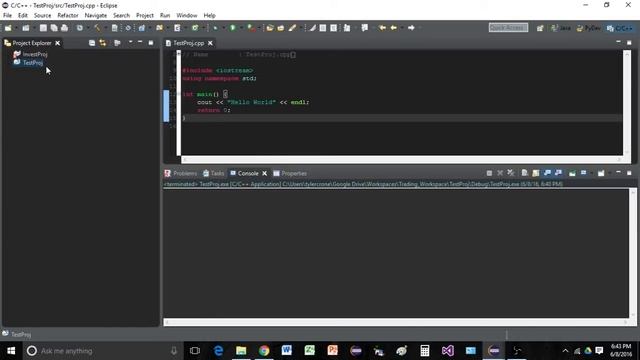This screenshot has height=360, width=640.
Task: Click Remove Launch X icon in Console
Action: coord(500,173)
